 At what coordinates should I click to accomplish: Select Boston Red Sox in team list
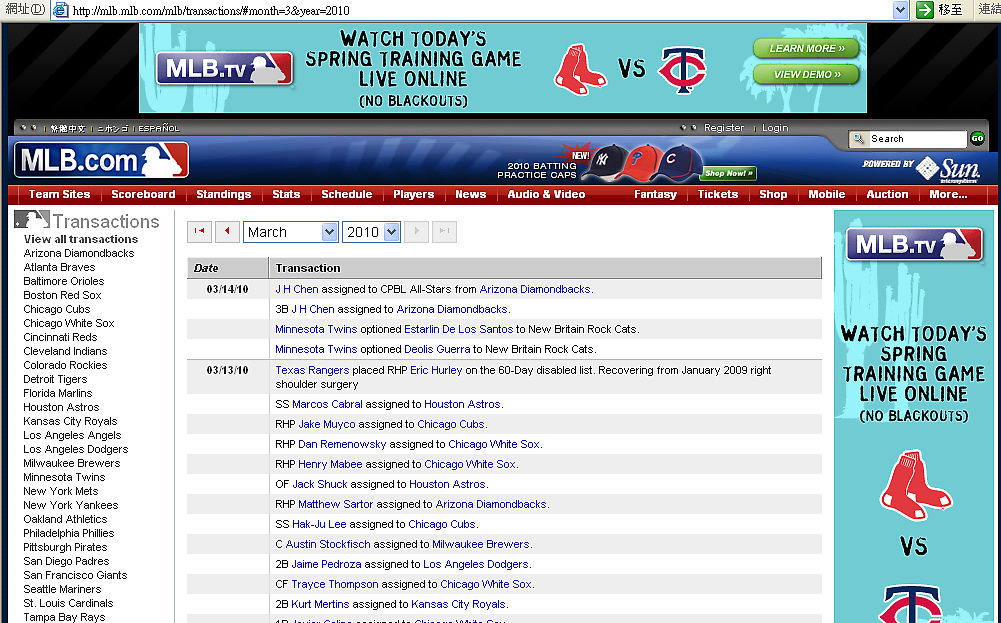(x=62, y=295)
